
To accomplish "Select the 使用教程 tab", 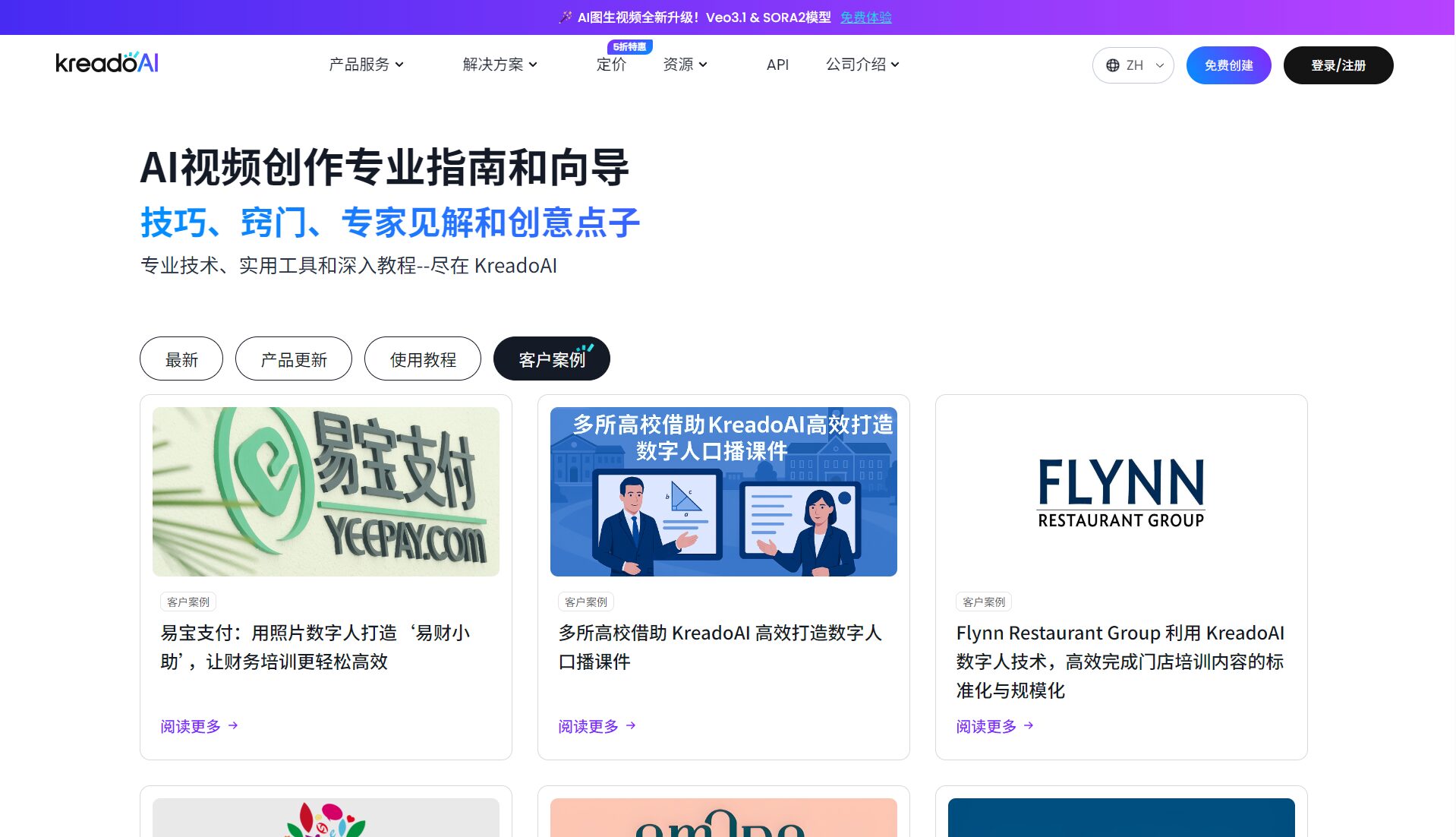I will [x=423, y=359].
